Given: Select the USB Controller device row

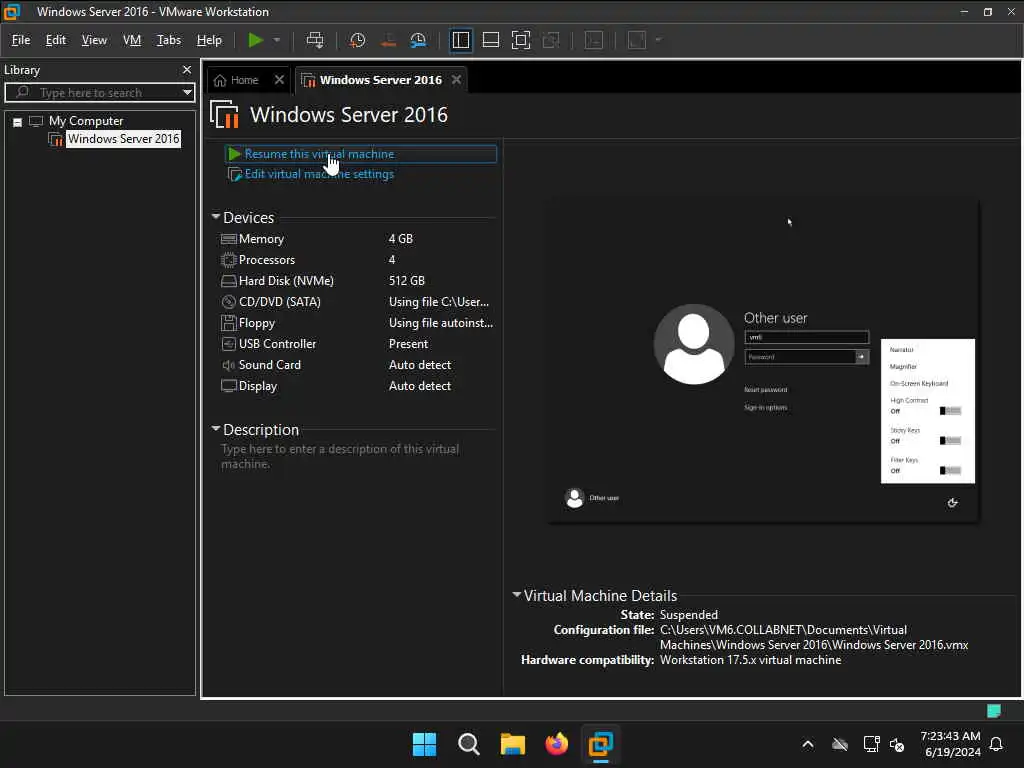Looking at the screenshot, I should (x=357, y=344).
